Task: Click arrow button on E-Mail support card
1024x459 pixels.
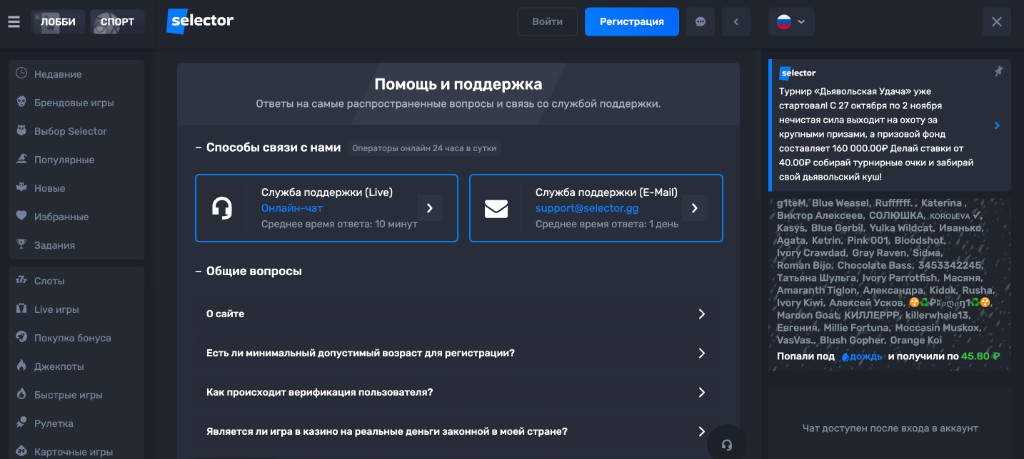Action: pyautogui.click(x=695, y=208)
